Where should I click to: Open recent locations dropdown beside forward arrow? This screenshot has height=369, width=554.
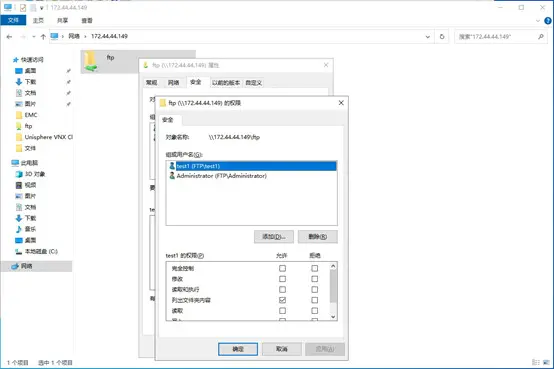tap(34, 37)
